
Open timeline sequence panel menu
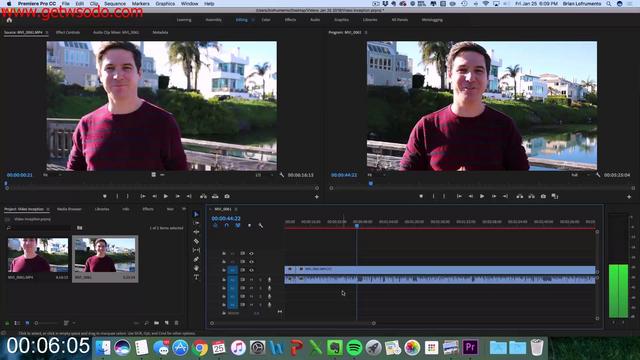[236, 209]
